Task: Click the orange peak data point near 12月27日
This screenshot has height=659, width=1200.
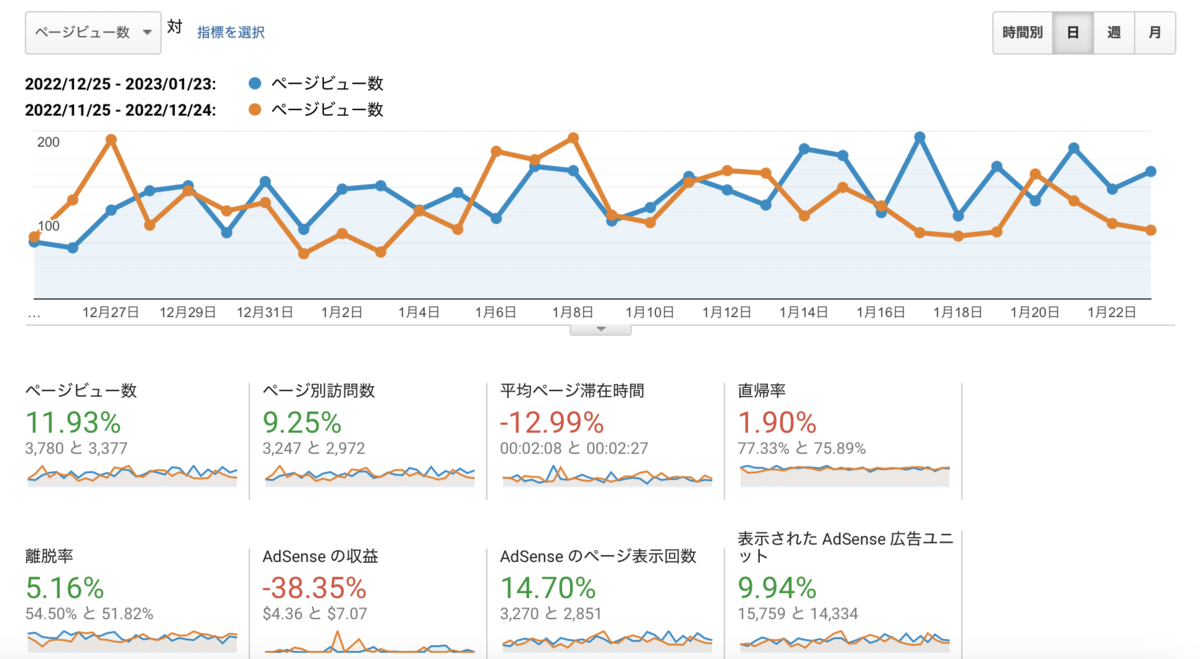Action: coord(111,140)
